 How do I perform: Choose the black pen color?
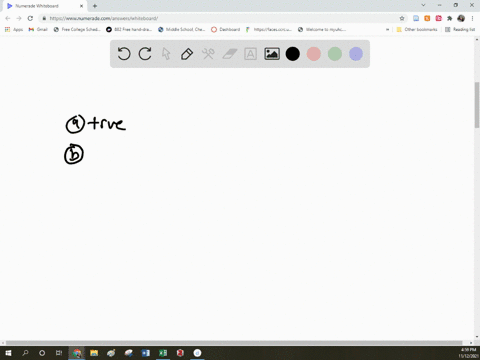293,54
